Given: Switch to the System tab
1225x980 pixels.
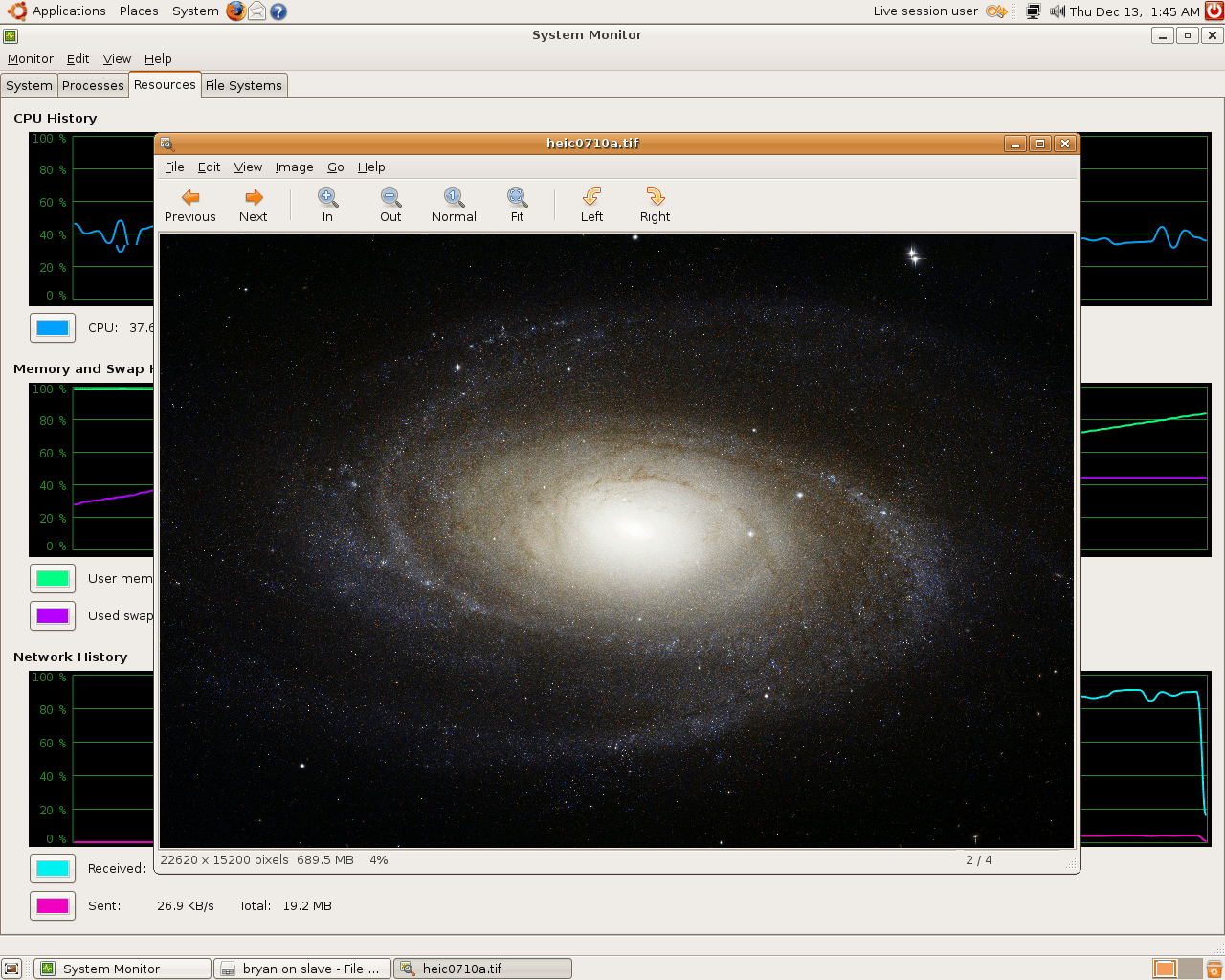Looking at the screenshot, I should pos(30,85).
